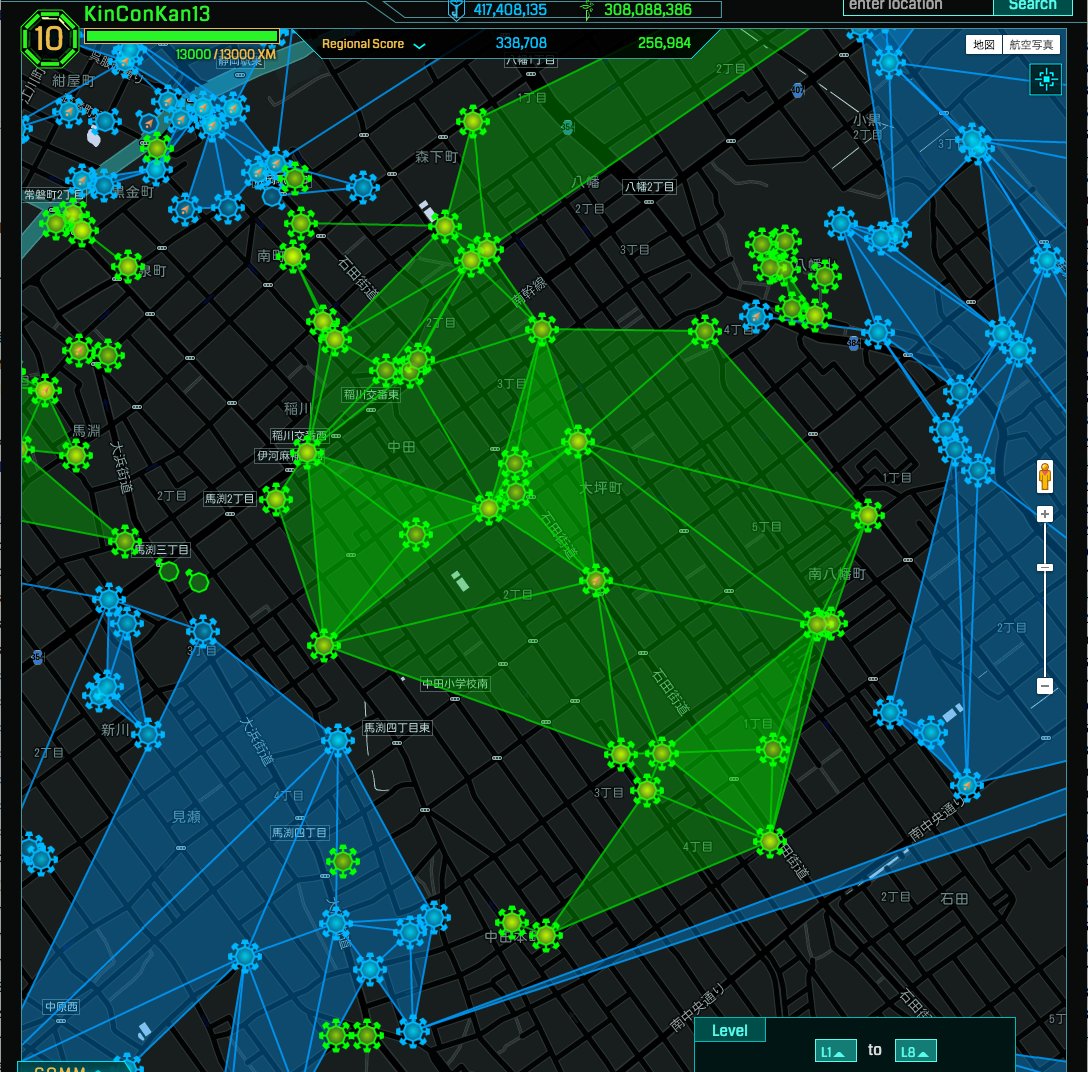Click the 308,088,386 Enlightened total

(x=647, y=10)
